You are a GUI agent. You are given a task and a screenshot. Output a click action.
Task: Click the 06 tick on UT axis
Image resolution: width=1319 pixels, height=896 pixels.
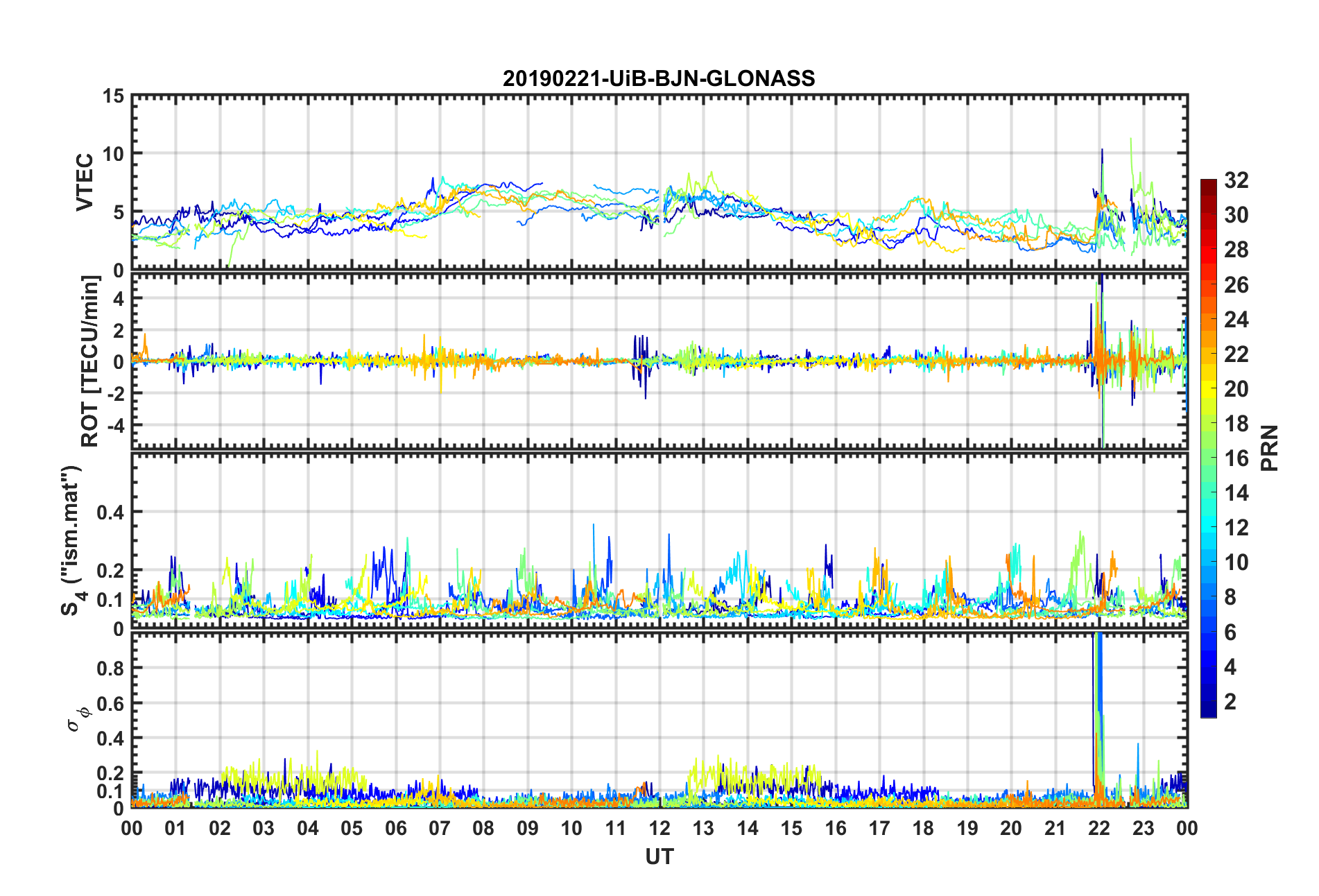tap(396, 829)
